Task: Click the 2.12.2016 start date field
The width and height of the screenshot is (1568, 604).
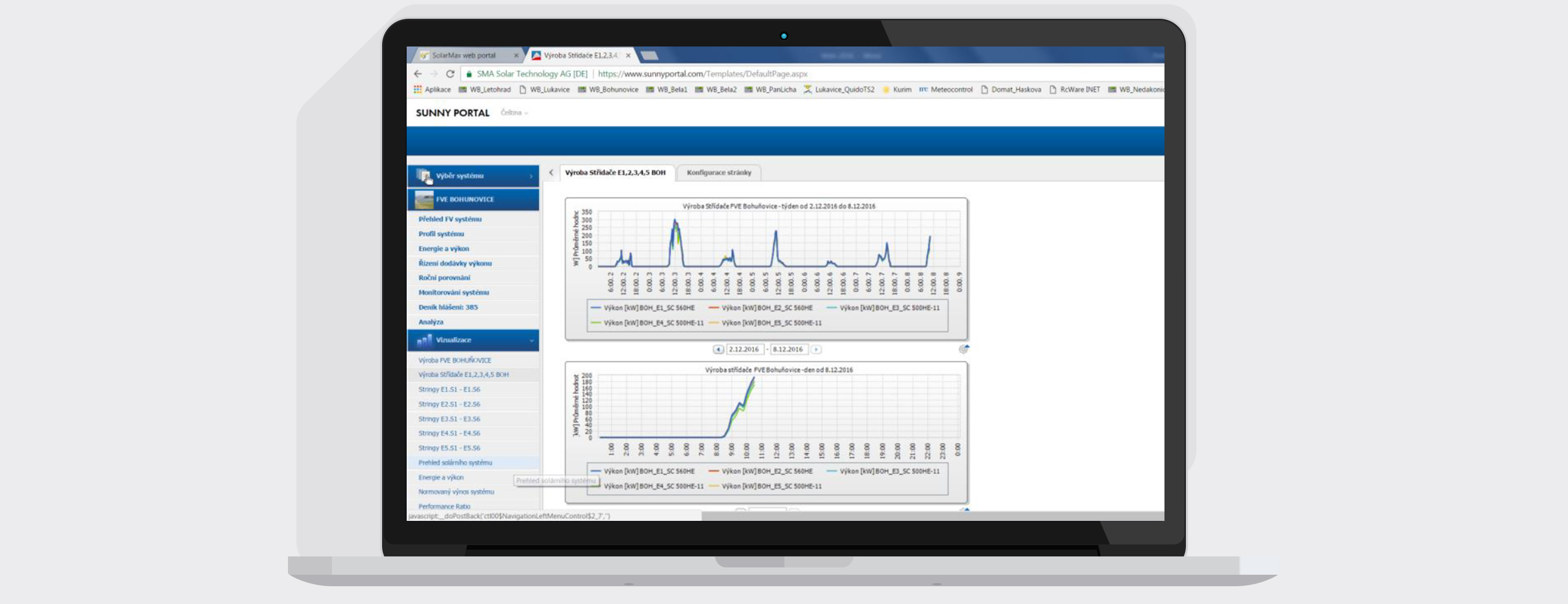Action: (x=745, y=349)
